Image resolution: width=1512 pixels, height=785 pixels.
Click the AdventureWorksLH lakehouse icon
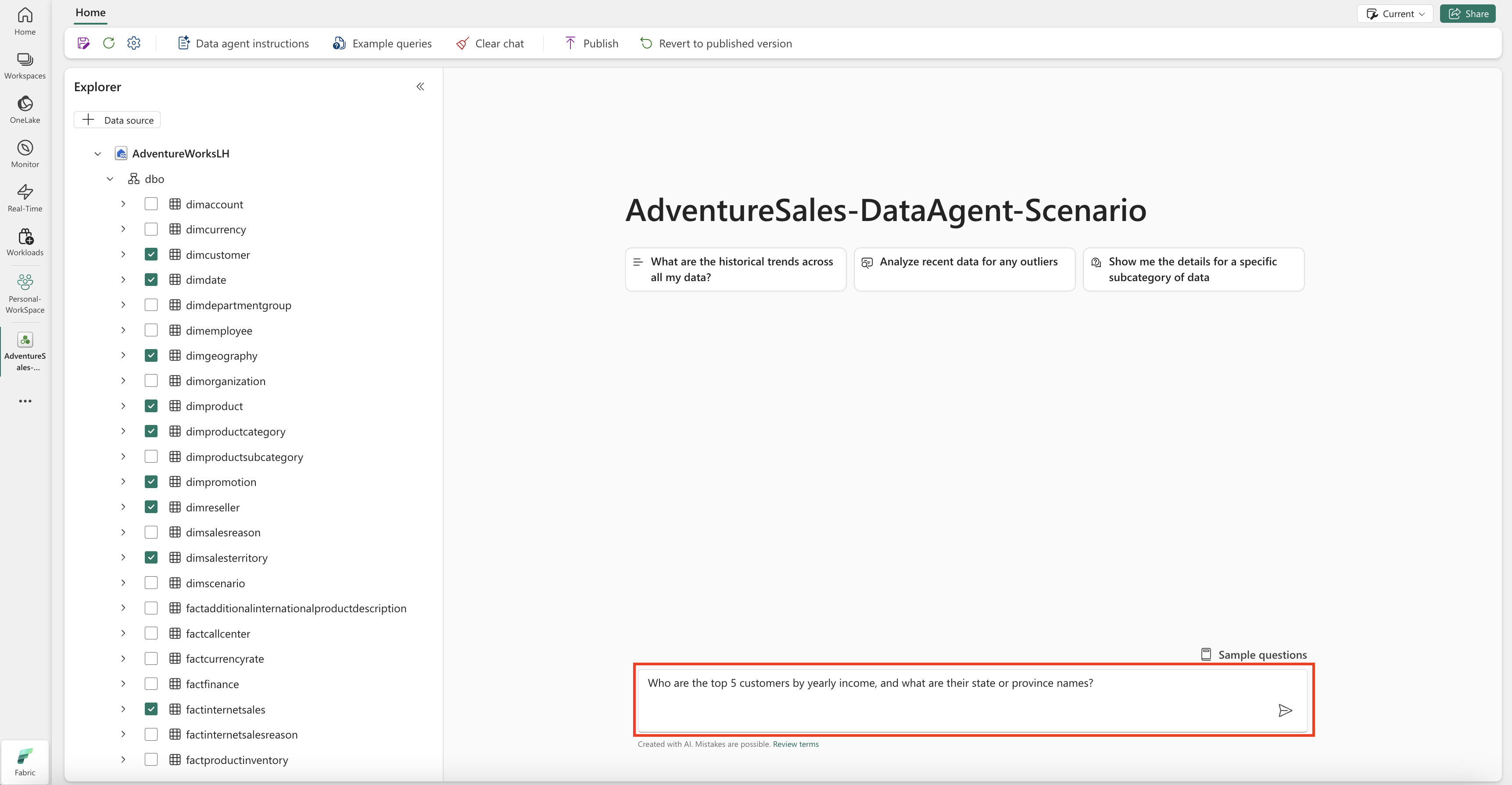point(121,154)
